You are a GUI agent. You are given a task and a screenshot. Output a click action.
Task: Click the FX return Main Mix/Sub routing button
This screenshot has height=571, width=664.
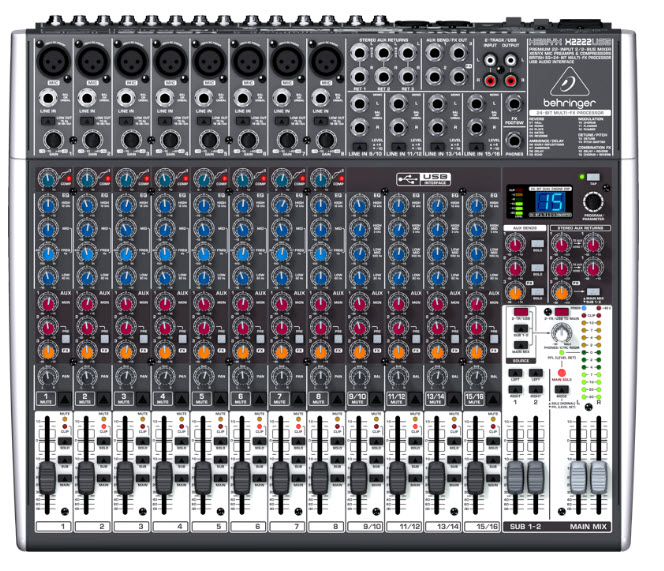click(x=593, y=292)
